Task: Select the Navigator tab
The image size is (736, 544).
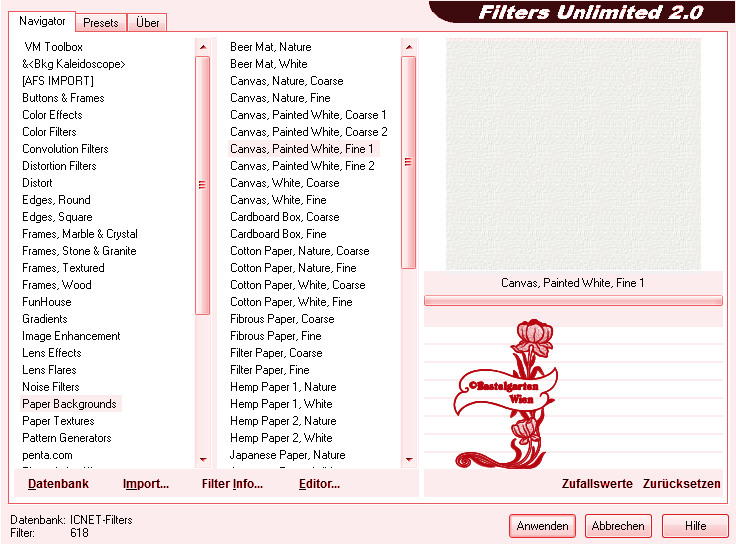Action: 42,21
